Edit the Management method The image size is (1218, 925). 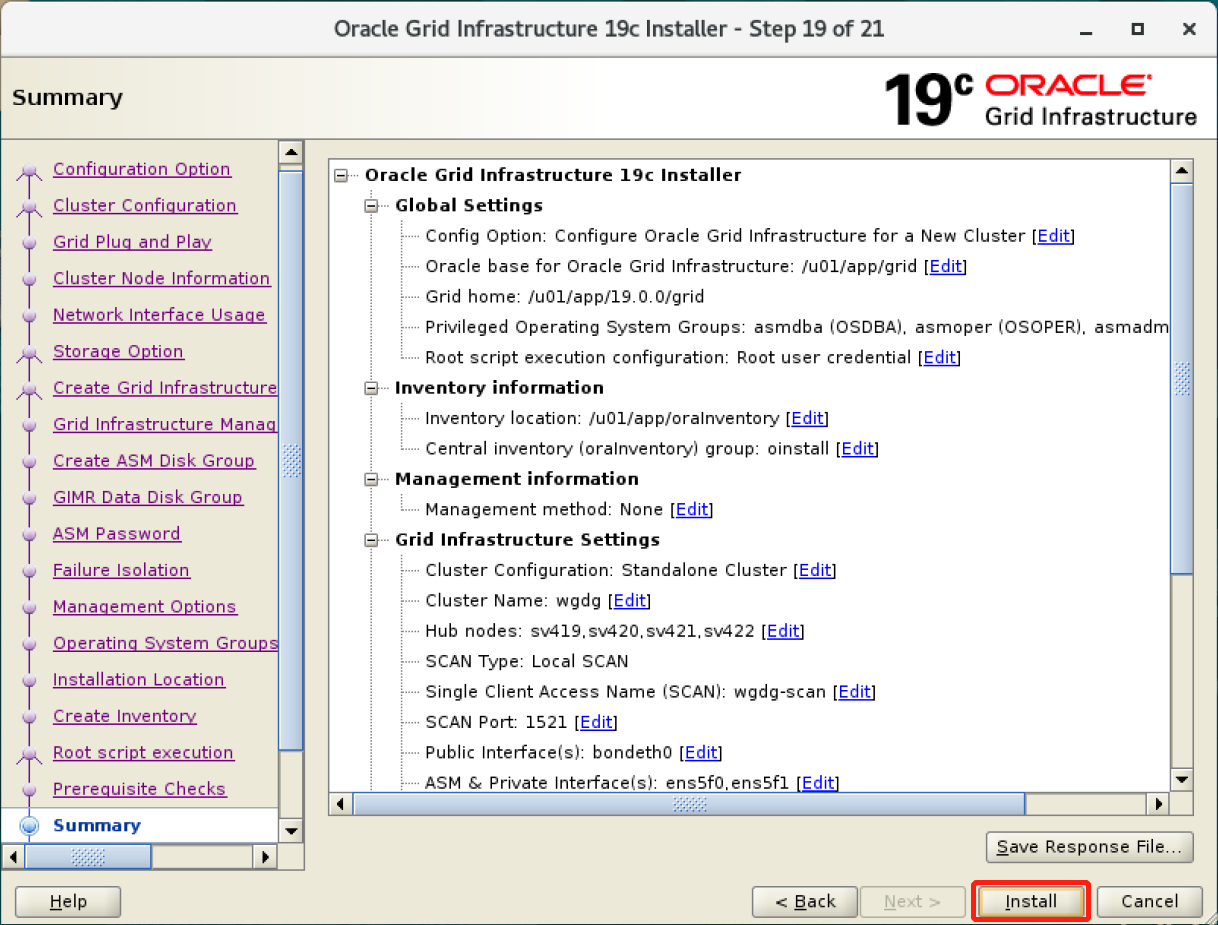tap(692, 509)
